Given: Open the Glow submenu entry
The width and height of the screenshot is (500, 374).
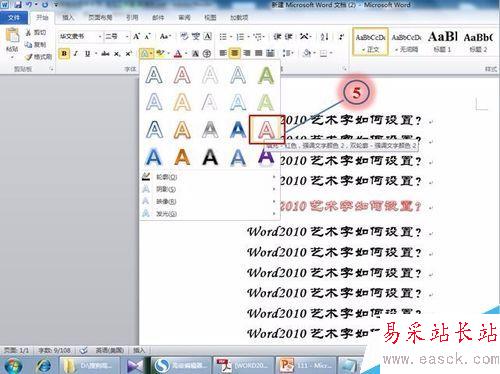Looking at the screenshot, I should (x=210, y=214).
